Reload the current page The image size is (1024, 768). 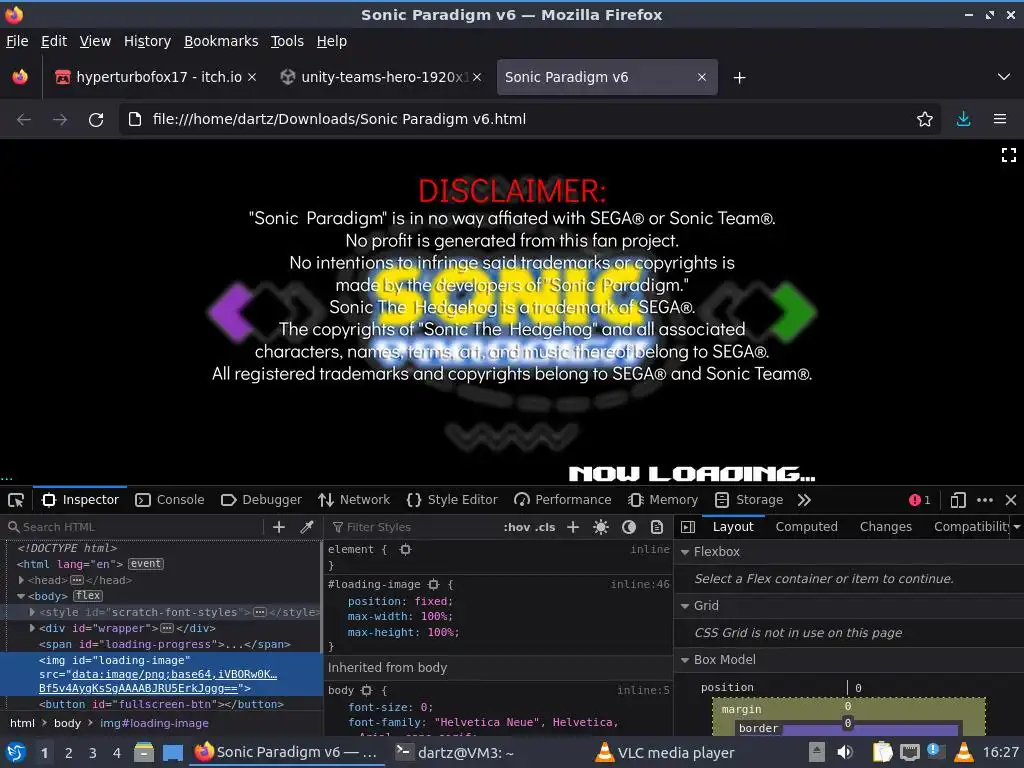(x=96, y=120)
